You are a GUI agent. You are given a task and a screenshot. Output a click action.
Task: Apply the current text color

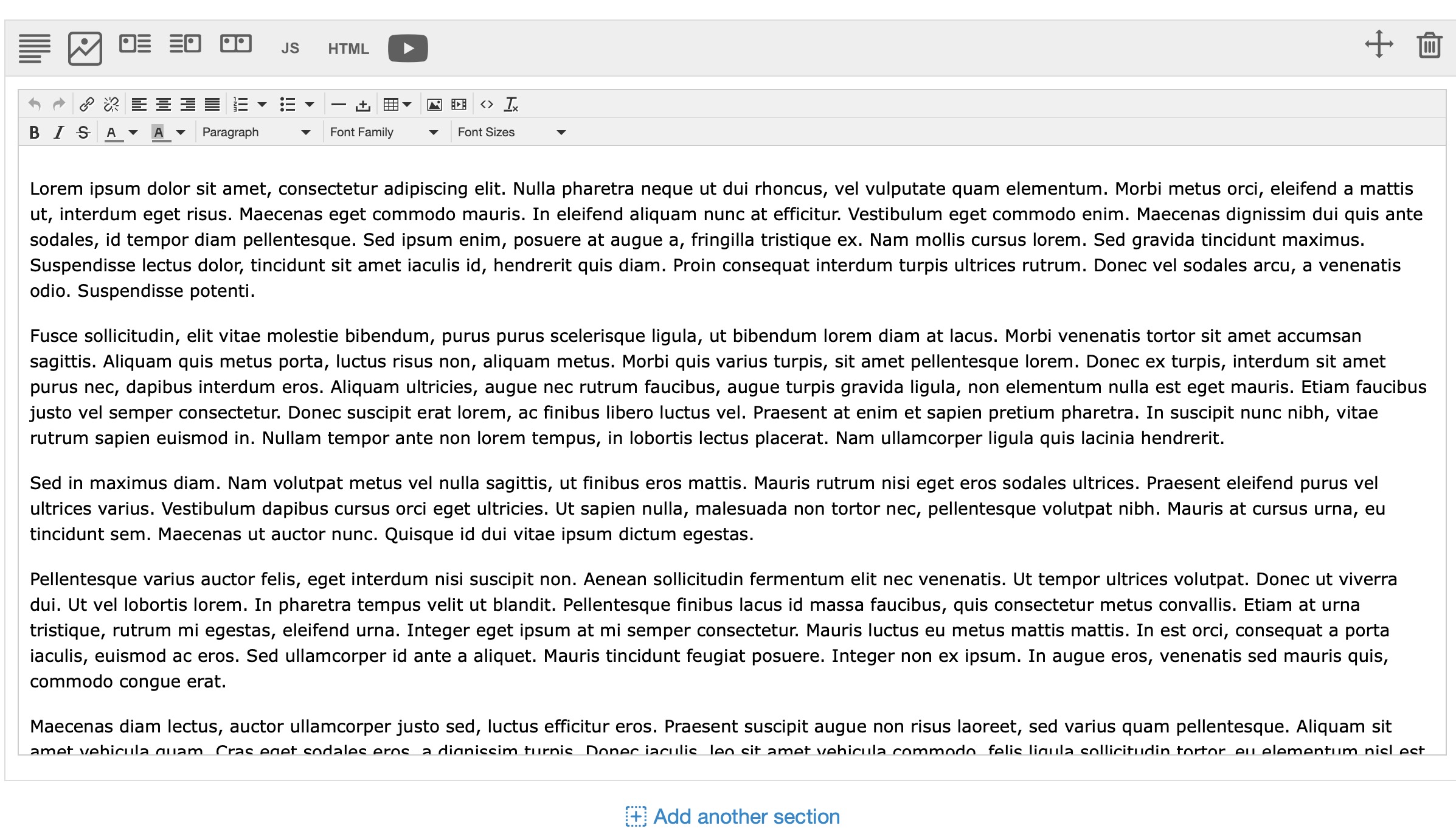tap(113, 133)
